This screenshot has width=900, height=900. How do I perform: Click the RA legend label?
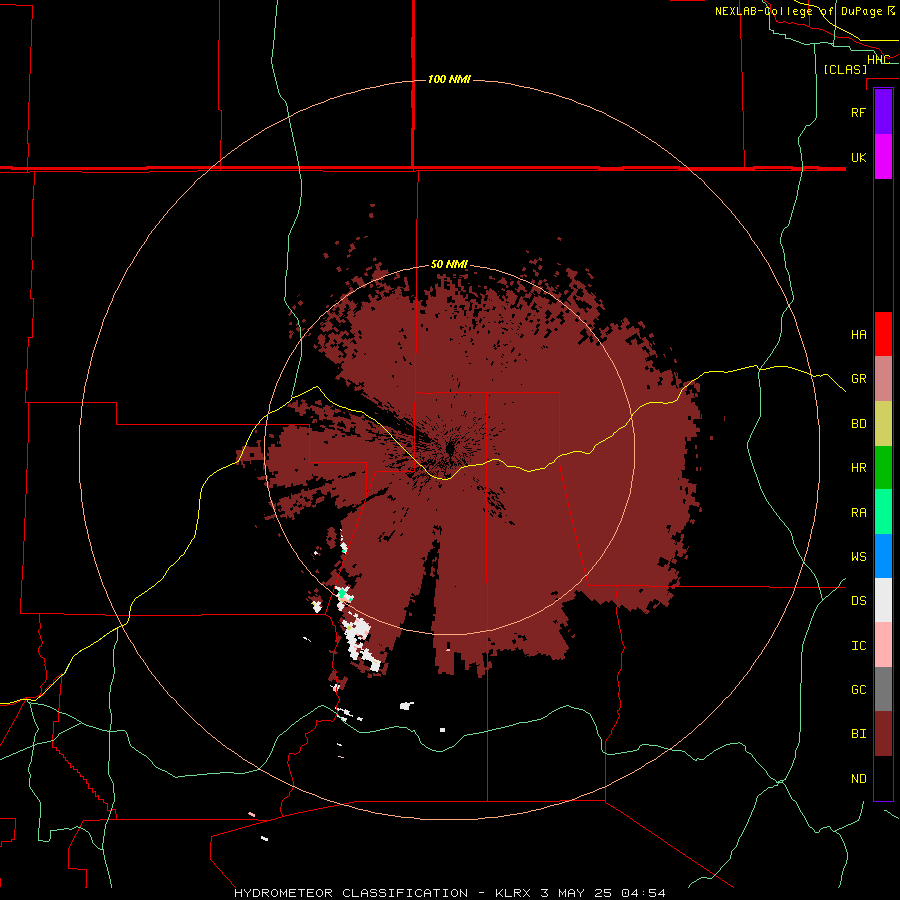[858, 513]
